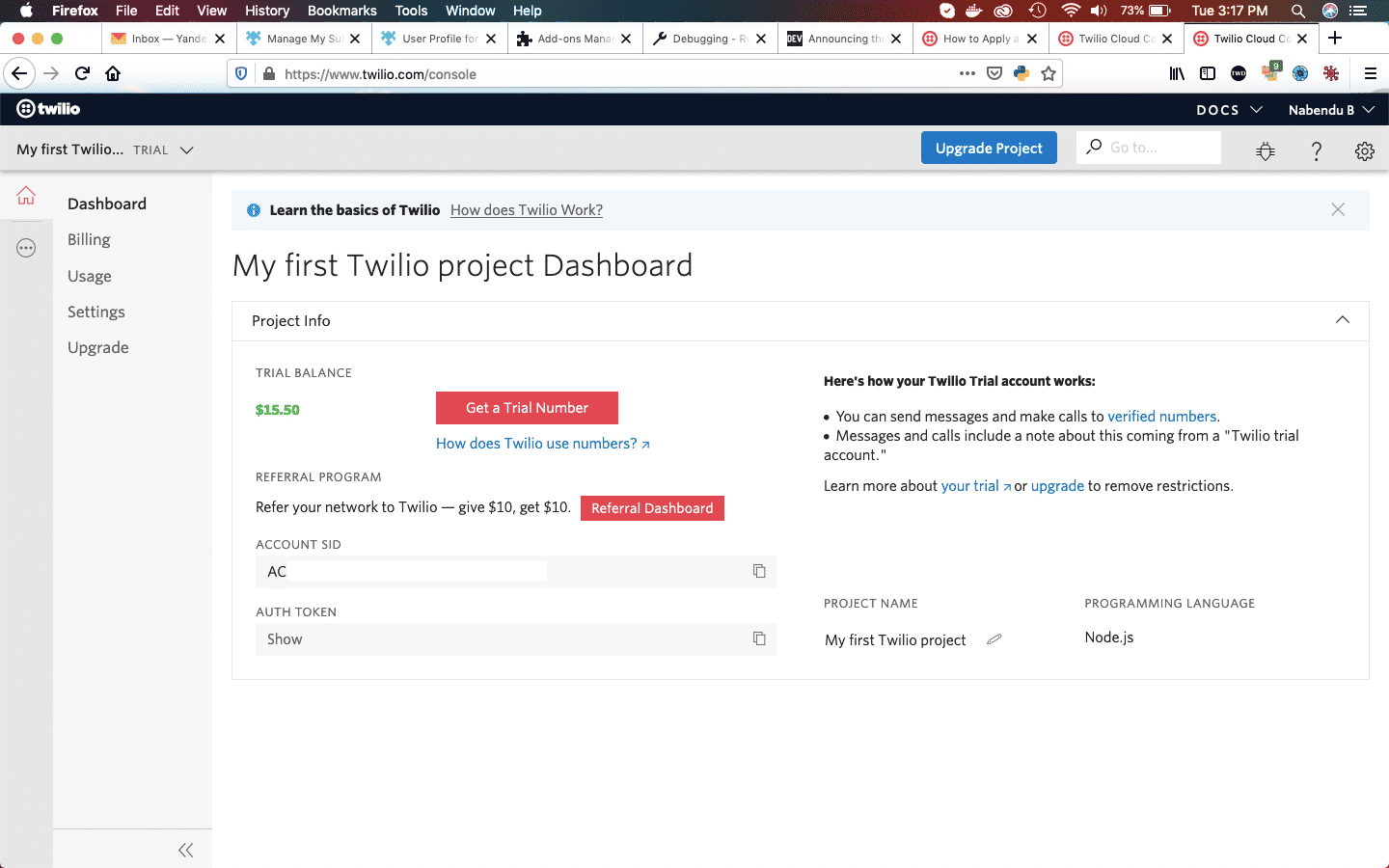Viewport: 1389px width, 868px height.
Task: Open the DOCS dropdown
Action: coord(1229,110)
